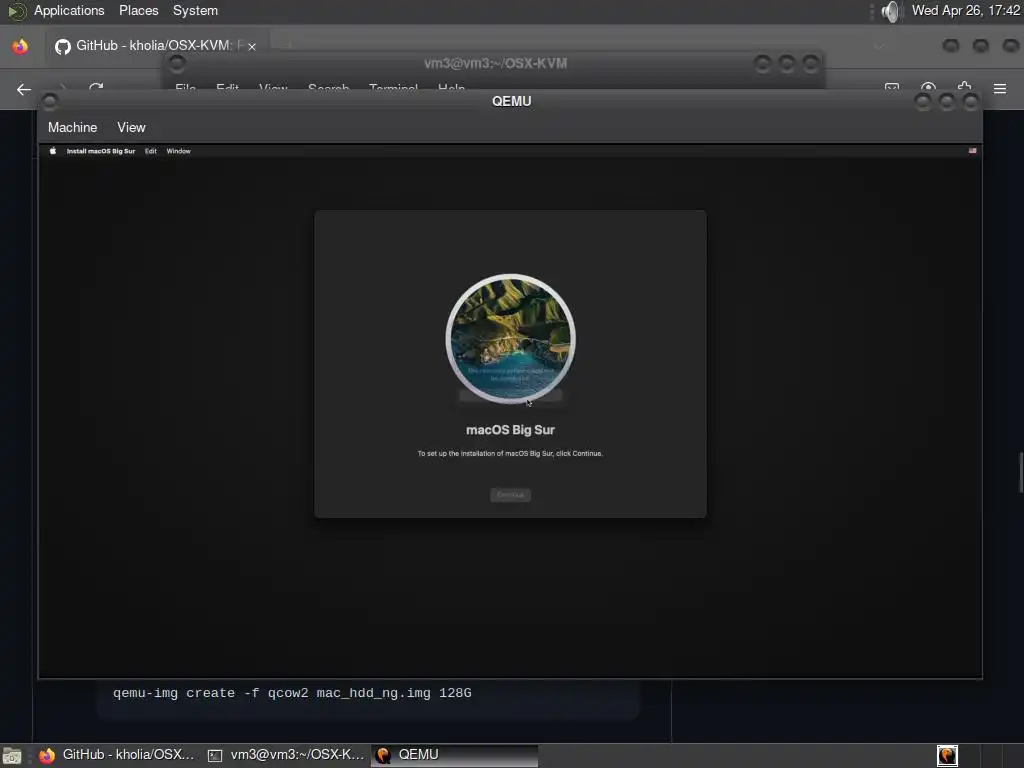Open the Window menu in macOS installer

coord(178,151)
